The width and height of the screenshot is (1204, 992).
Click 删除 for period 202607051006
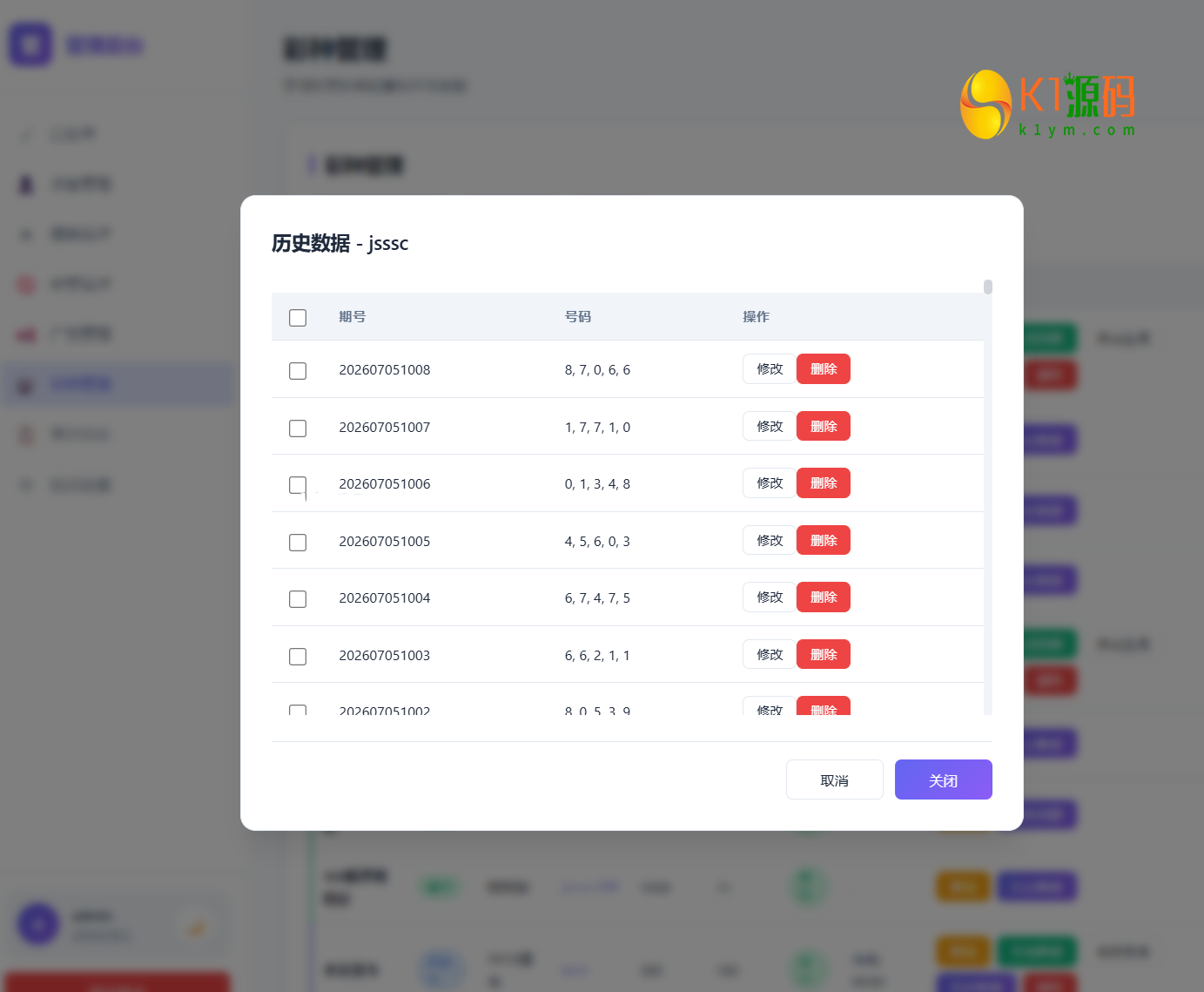[824, 483]
